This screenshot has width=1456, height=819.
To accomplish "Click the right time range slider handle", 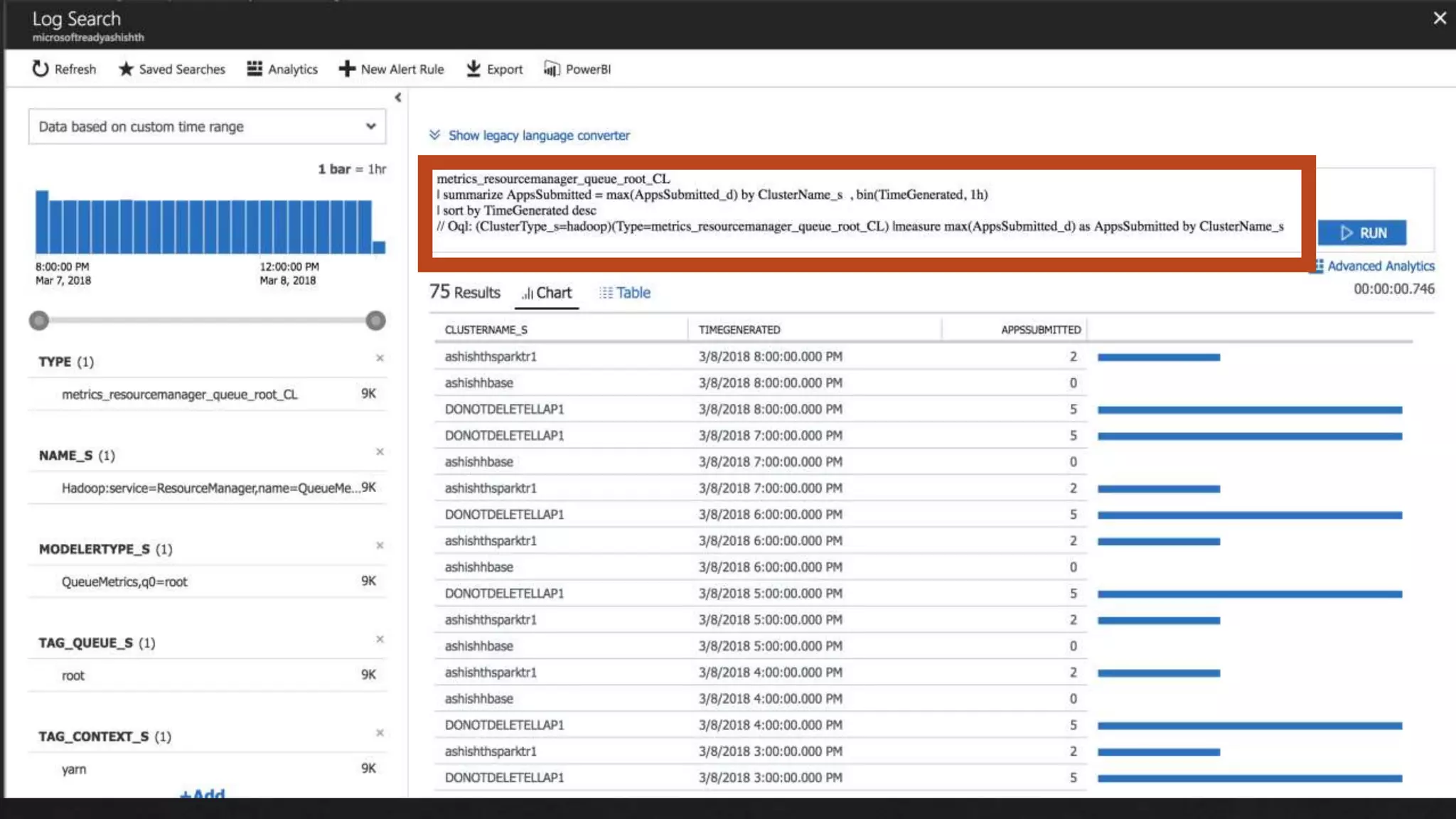I will (x=375, y=321).
